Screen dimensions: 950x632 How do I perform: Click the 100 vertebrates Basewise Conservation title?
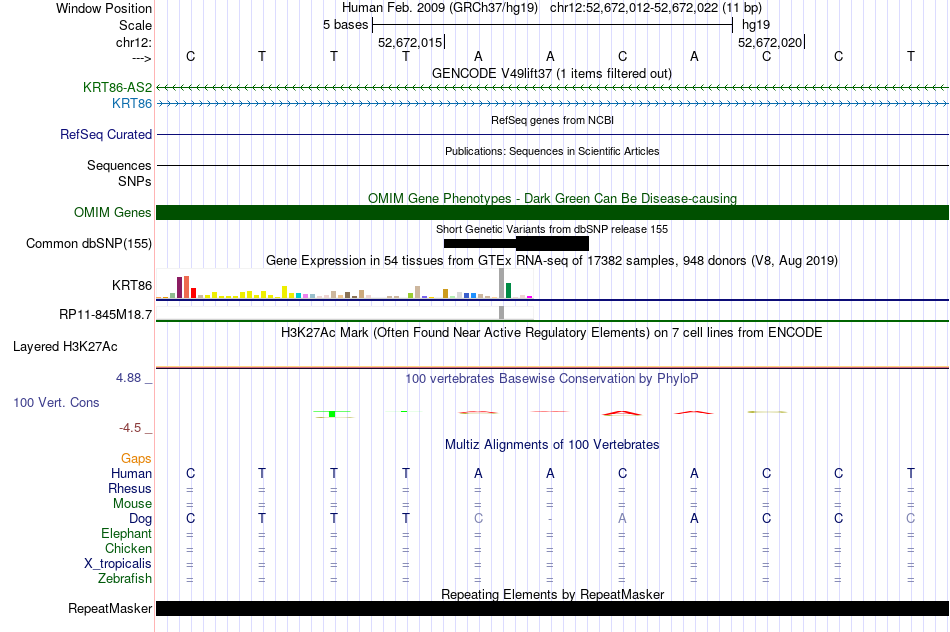(x=552, y=379)
